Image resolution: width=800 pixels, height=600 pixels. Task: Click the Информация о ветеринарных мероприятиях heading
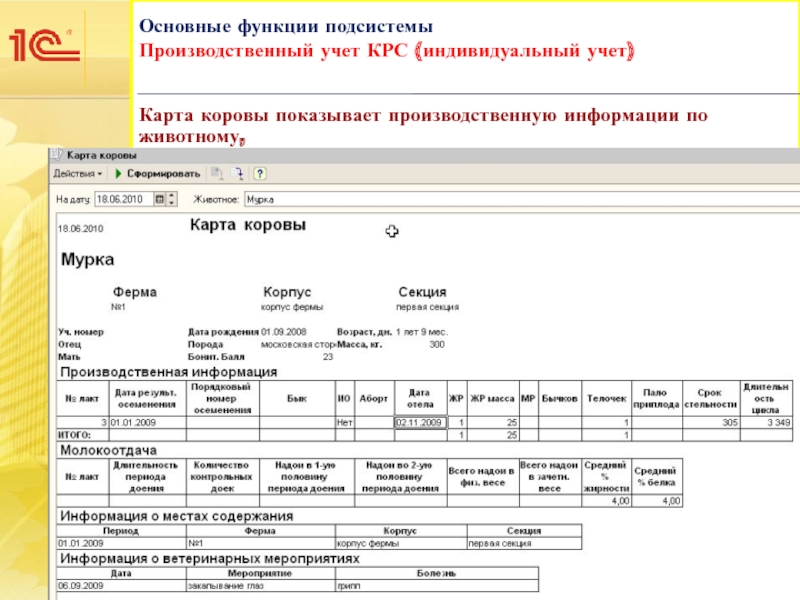coord(210,559)
